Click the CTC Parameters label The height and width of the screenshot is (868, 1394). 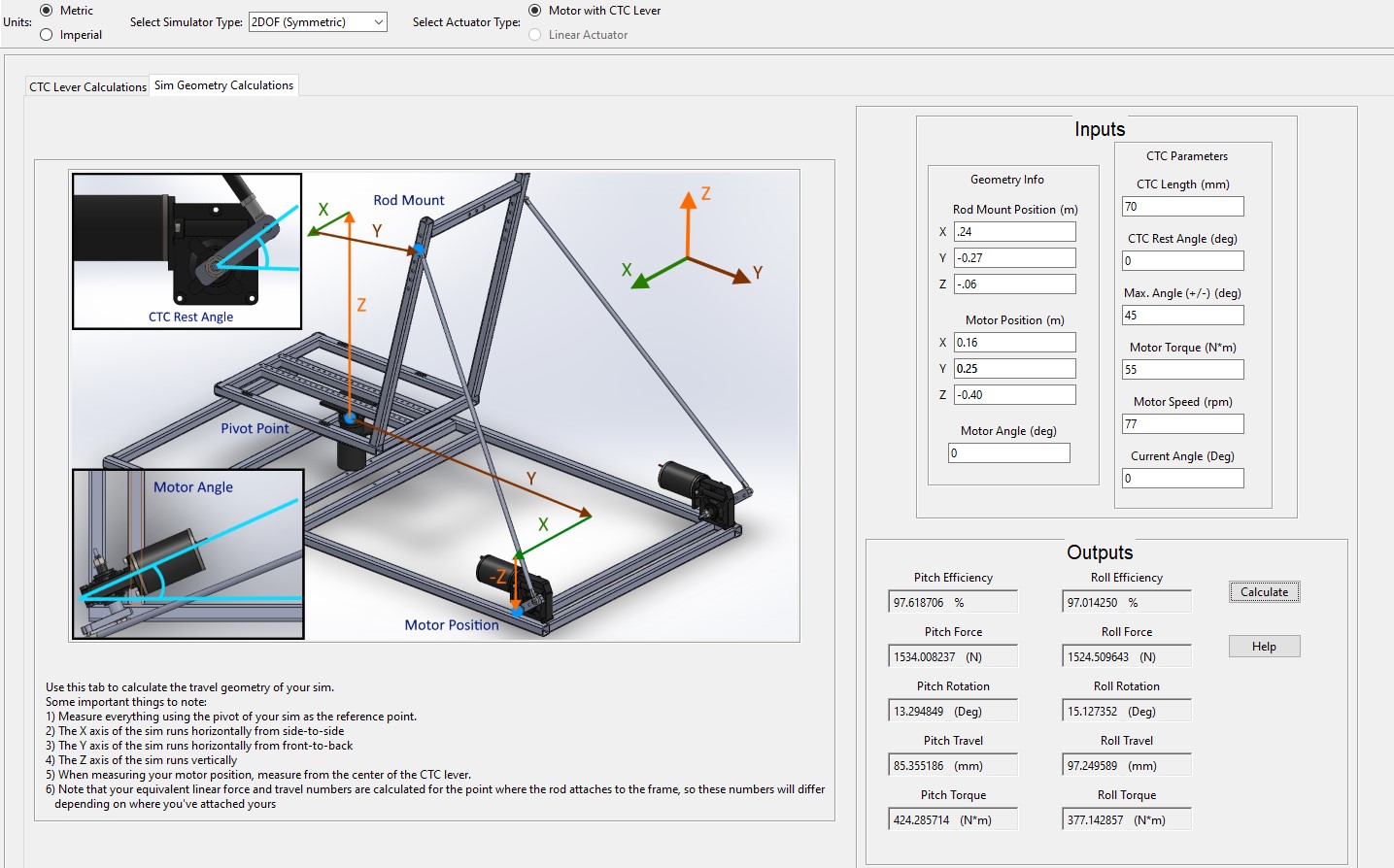pyautogui.click(x=1187, y=156)
